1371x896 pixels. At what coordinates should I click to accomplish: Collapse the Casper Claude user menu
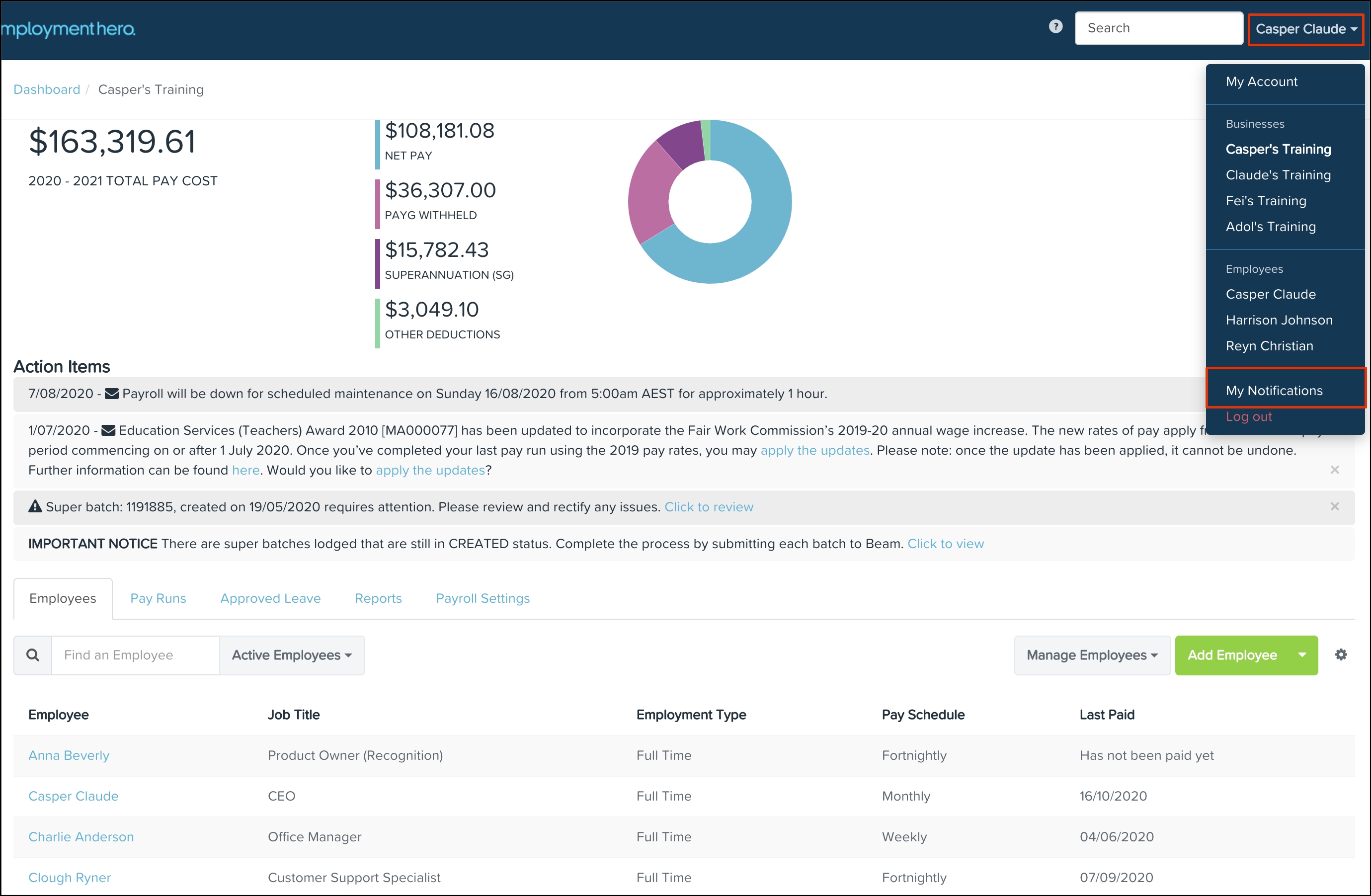pyautogui.click(x=1305, y=29)
